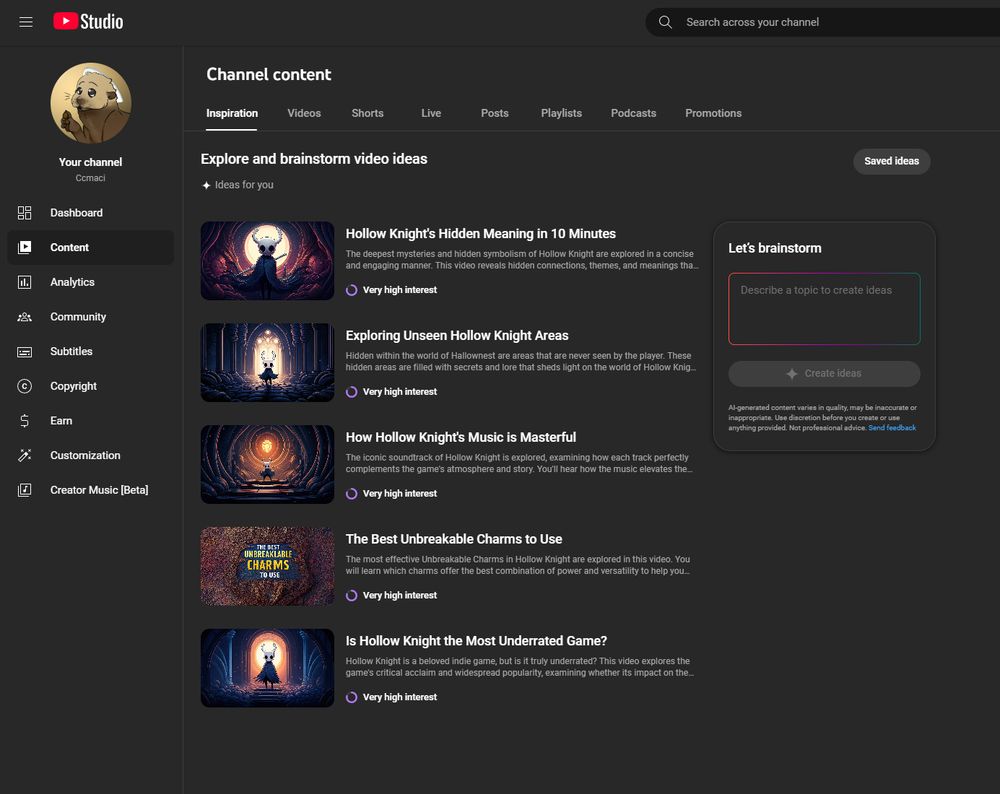Click the Create ideas button
This screenshot has width=1000, height=794.
(x=824, y=374)
